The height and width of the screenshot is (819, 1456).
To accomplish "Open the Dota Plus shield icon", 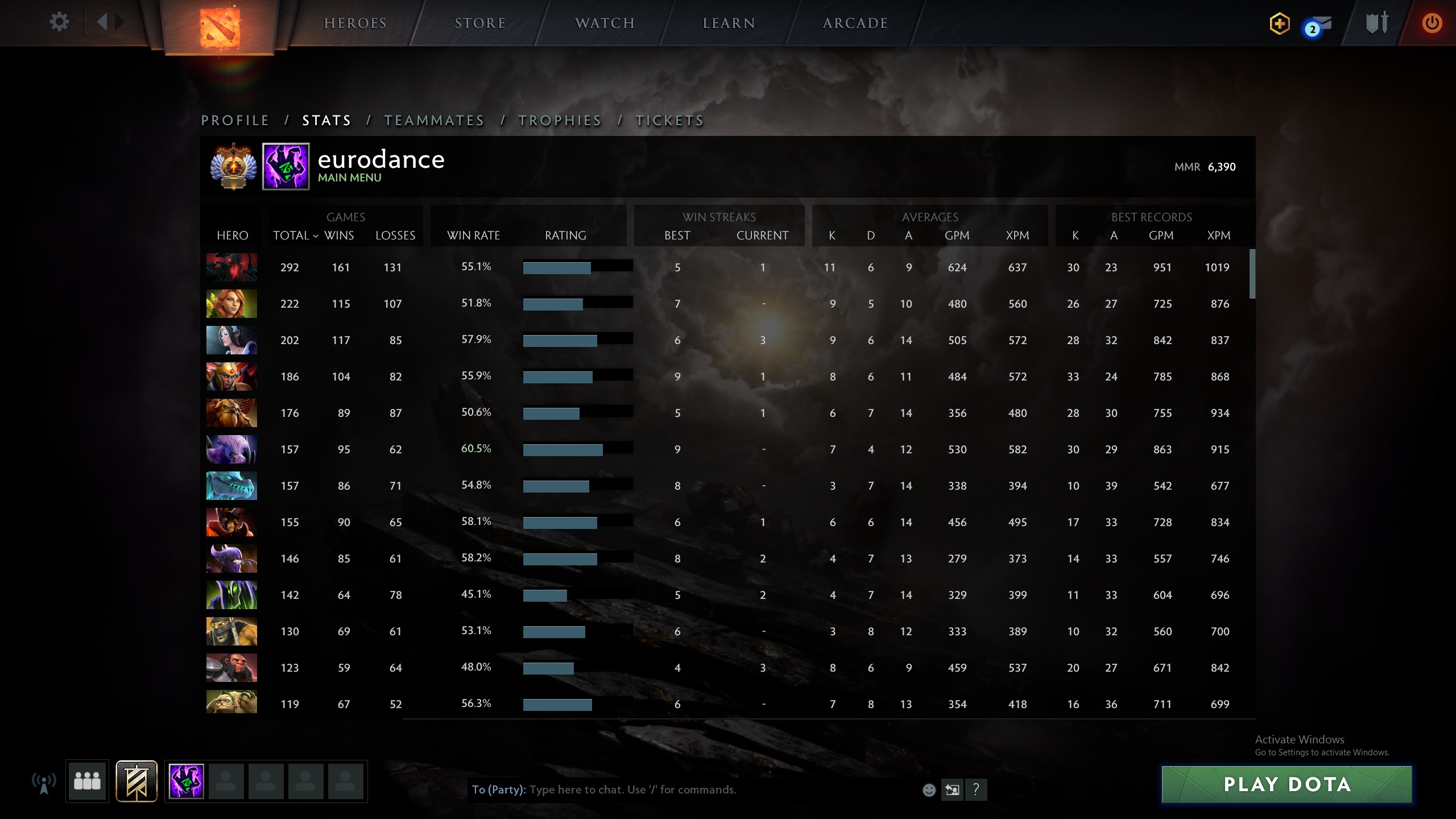I will coord(1279,24).
